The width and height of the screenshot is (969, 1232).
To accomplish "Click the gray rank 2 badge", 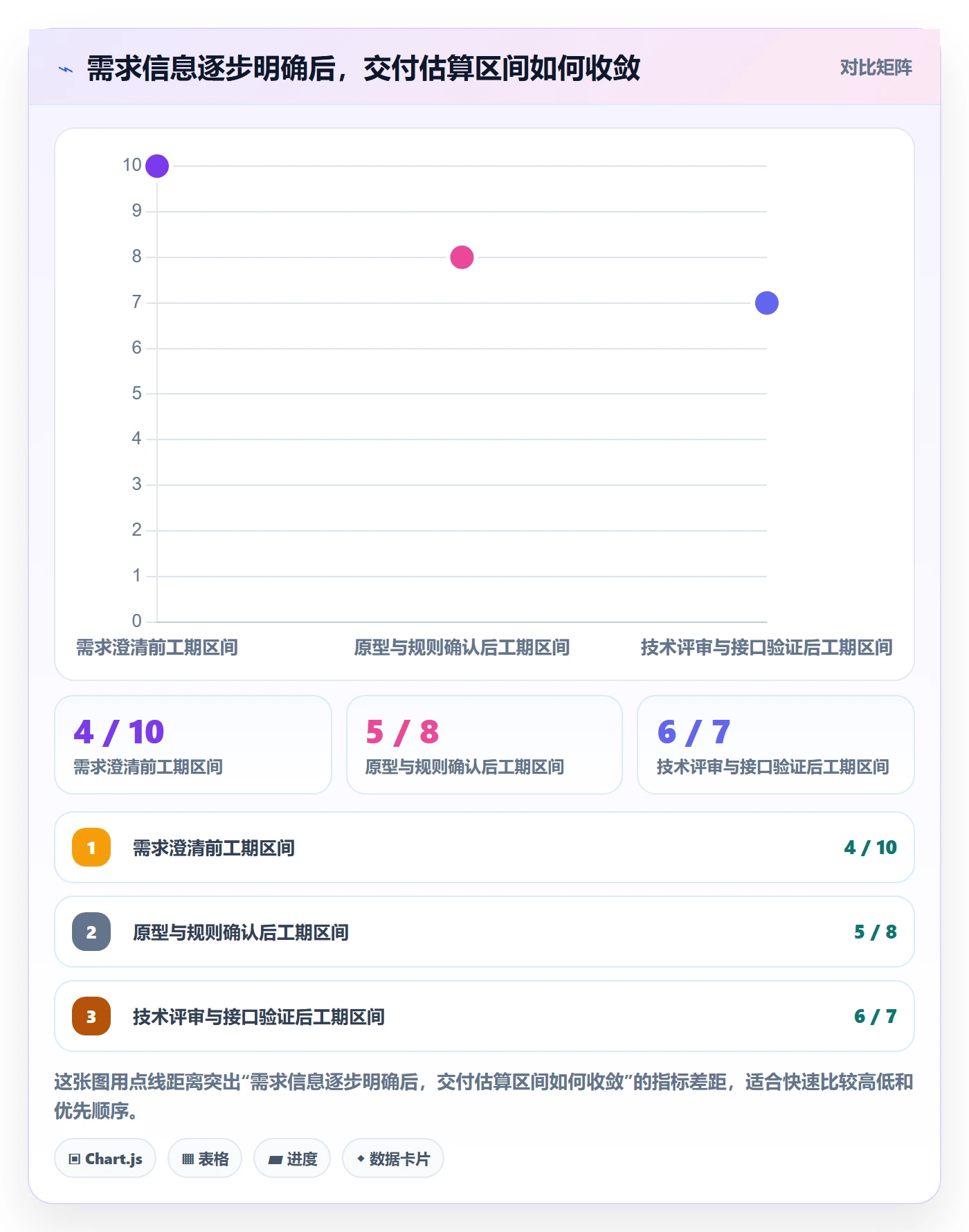I will point(91,932).
